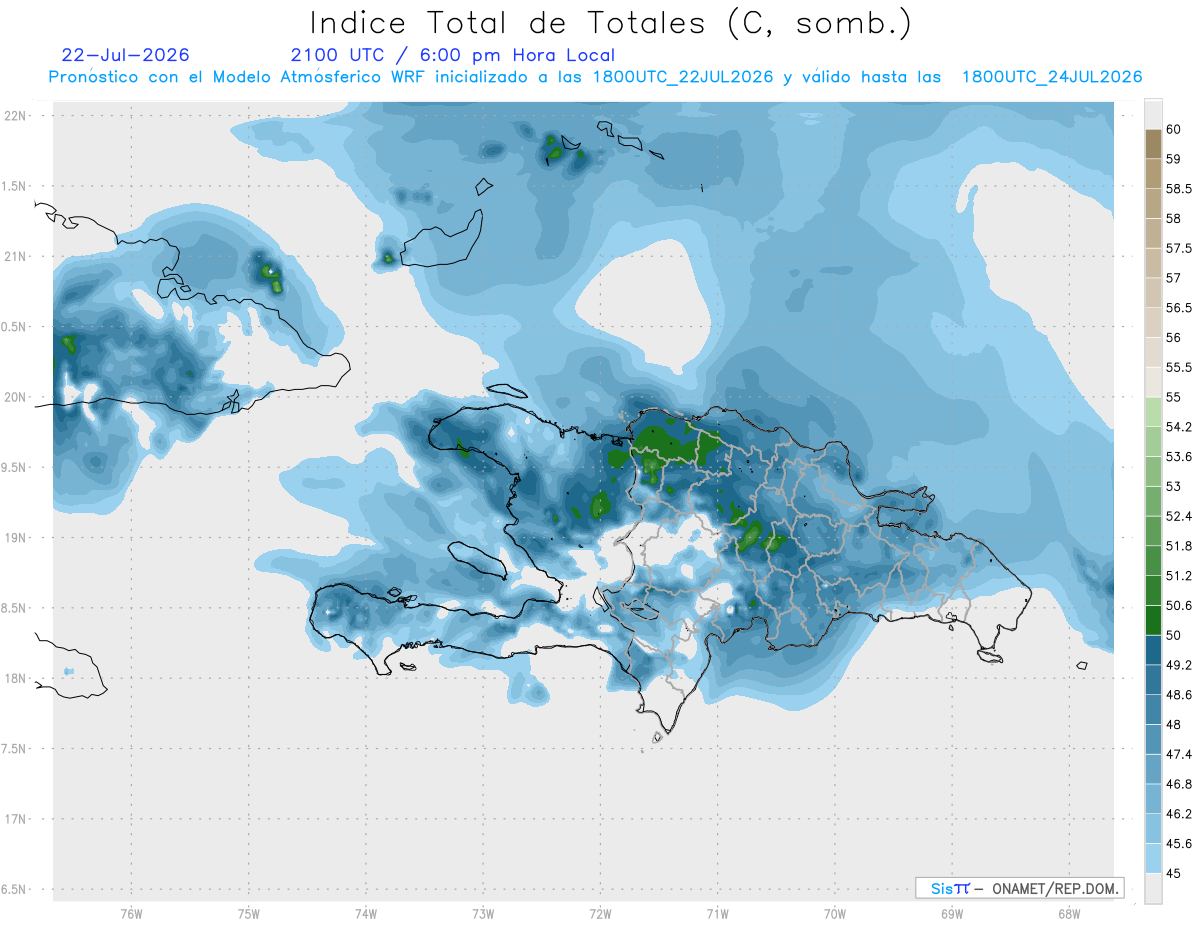This screenshot has height=927, width=1200.
Task: Pick the dark green swatch between 50 and 50.6
Action: point(1153,620)
